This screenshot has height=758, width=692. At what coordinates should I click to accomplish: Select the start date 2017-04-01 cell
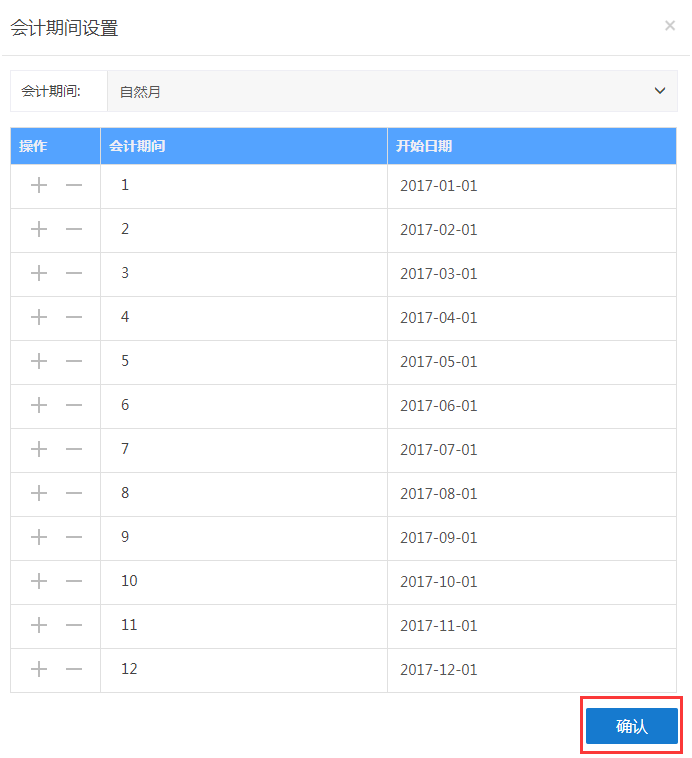tap(439, 318)
